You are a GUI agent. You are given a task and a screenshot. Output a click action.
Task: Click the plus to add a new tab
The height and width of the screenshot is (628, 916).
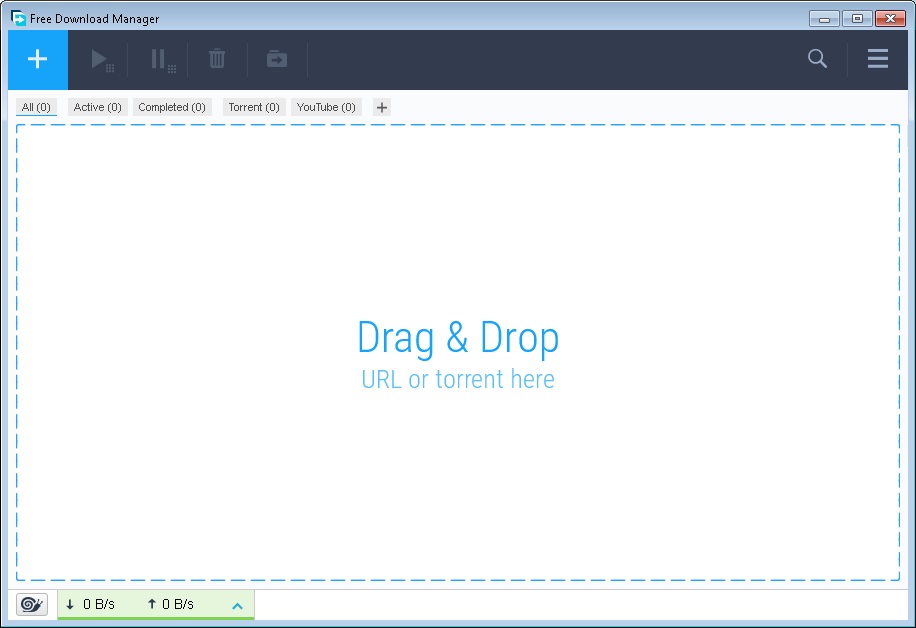pos(381,107)
